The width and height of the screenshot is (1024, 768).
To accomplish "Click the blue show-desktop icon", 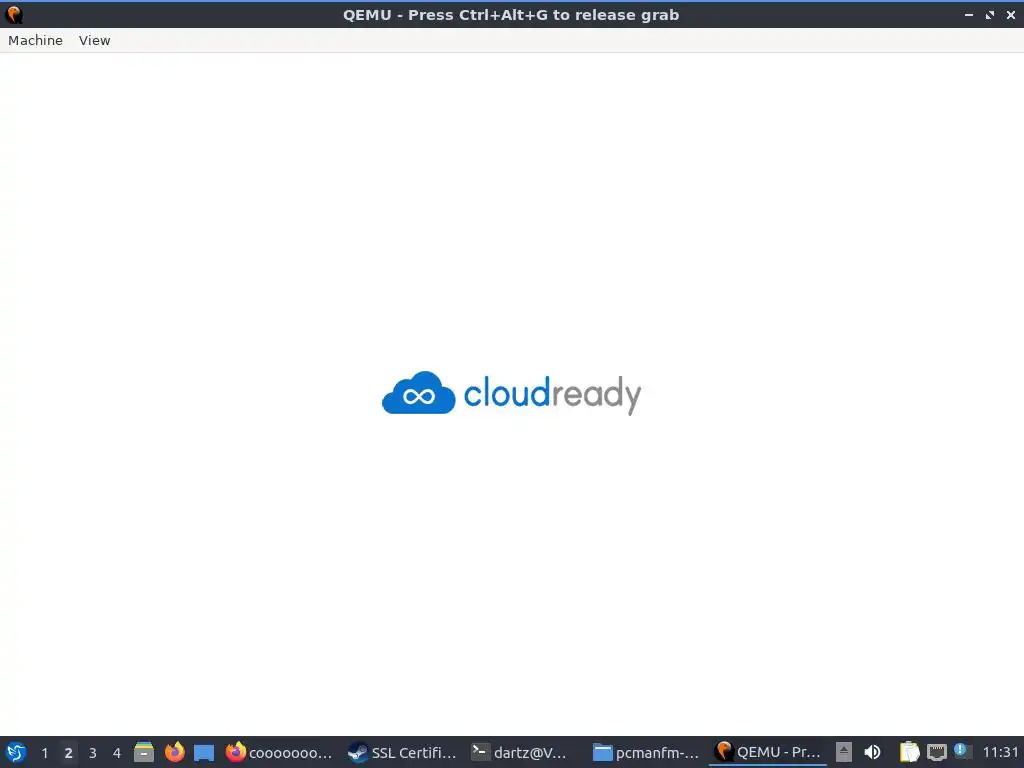I will click(204, 753).
